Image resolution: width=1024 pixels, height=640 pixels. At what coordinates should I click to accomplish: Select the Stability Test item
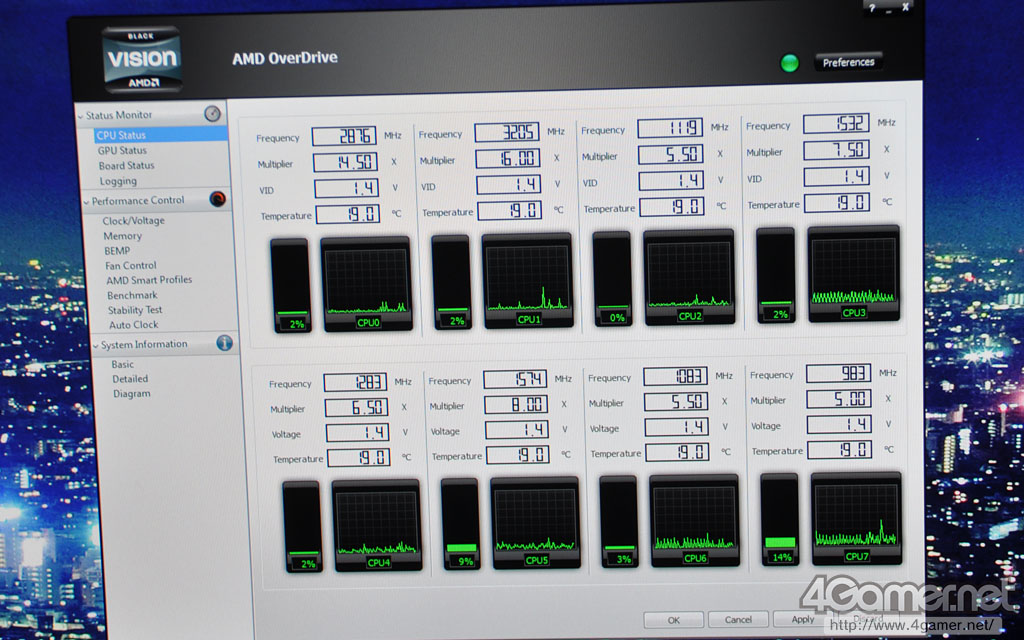[135, 310]
